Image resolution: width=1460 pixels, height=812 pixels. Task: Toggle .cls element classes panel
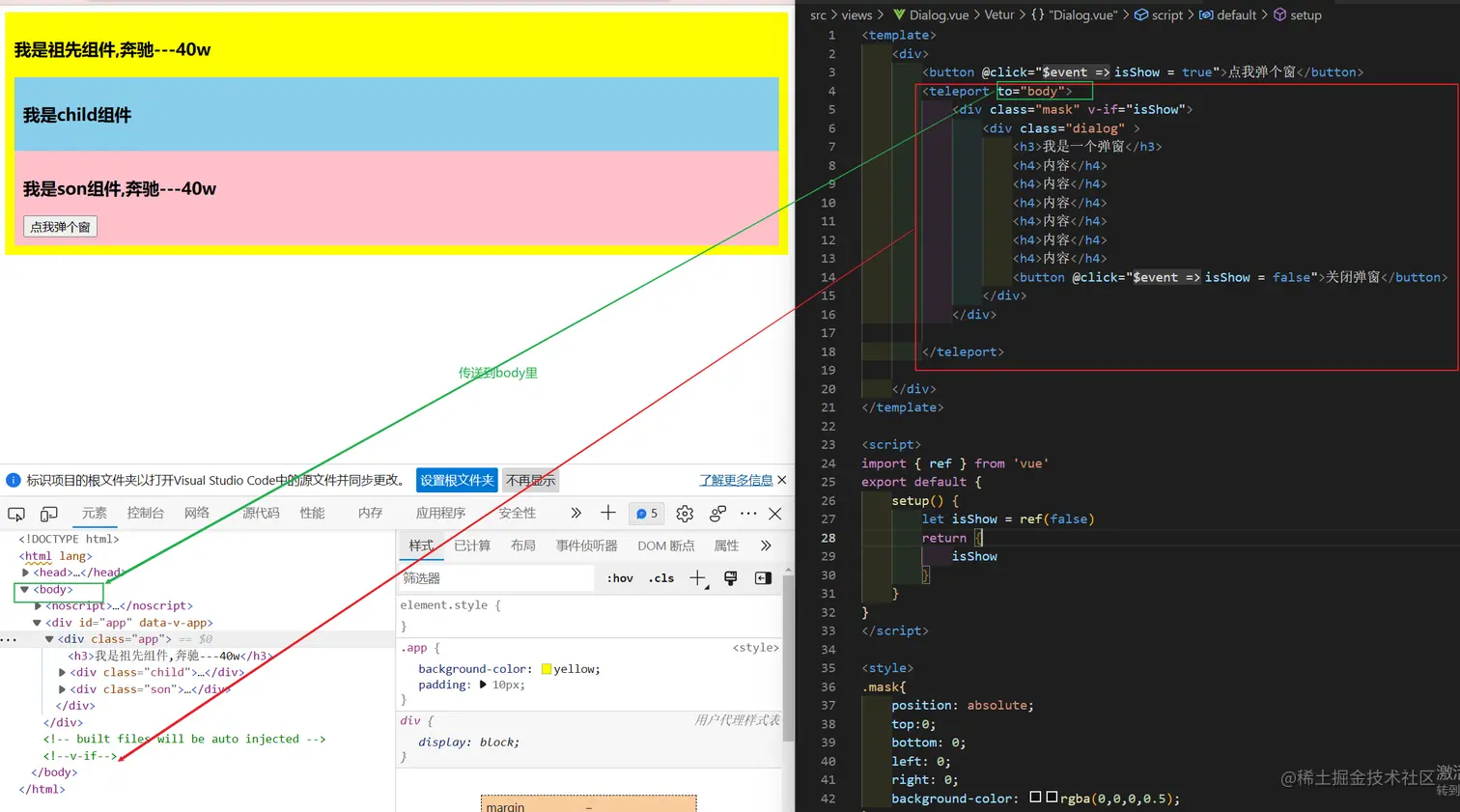click(661, 578)
